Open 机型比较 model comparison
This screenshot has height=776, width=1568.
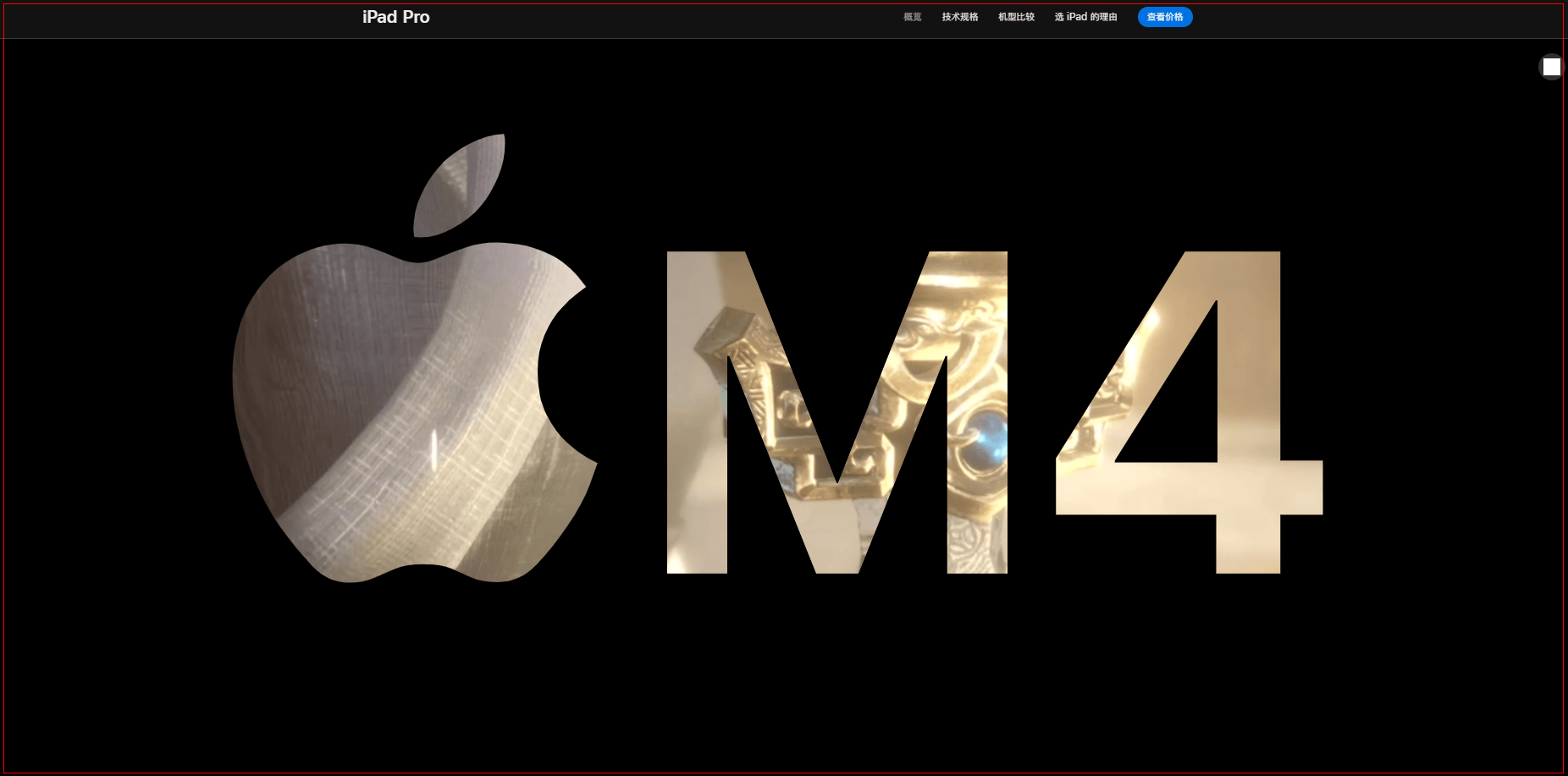[1016, 17]
